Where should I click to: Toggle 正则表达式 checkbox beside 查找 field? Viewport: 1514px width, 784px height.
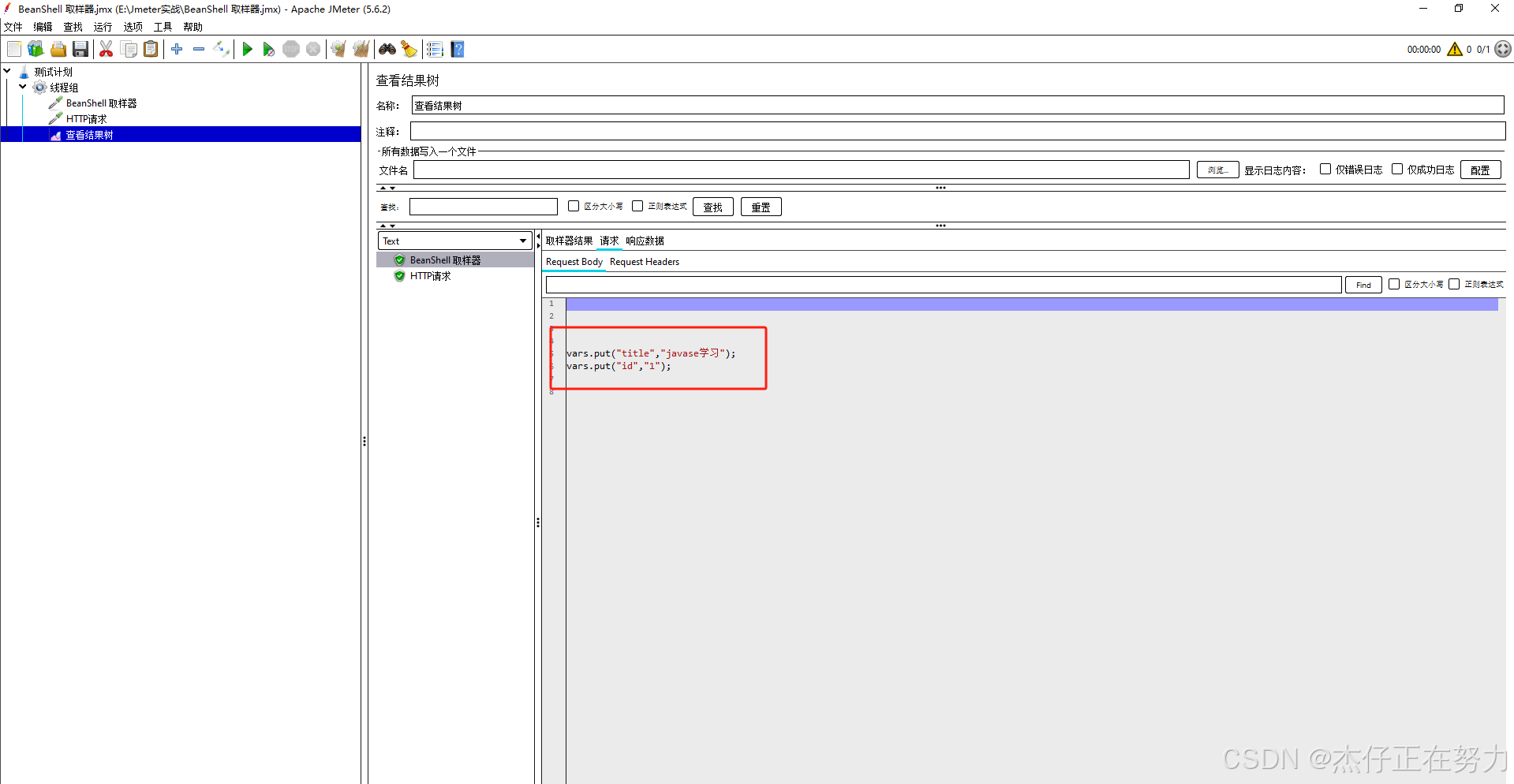coord(637,206)
